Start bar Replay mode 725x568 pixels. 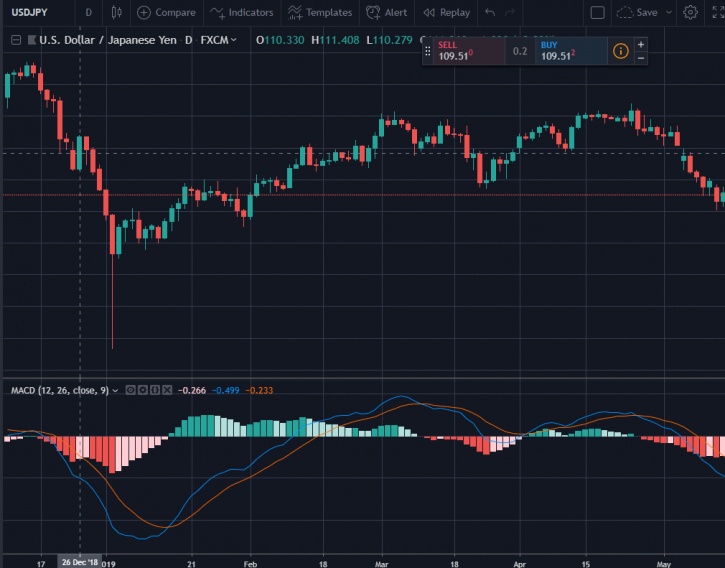click(x=445, y=12)
